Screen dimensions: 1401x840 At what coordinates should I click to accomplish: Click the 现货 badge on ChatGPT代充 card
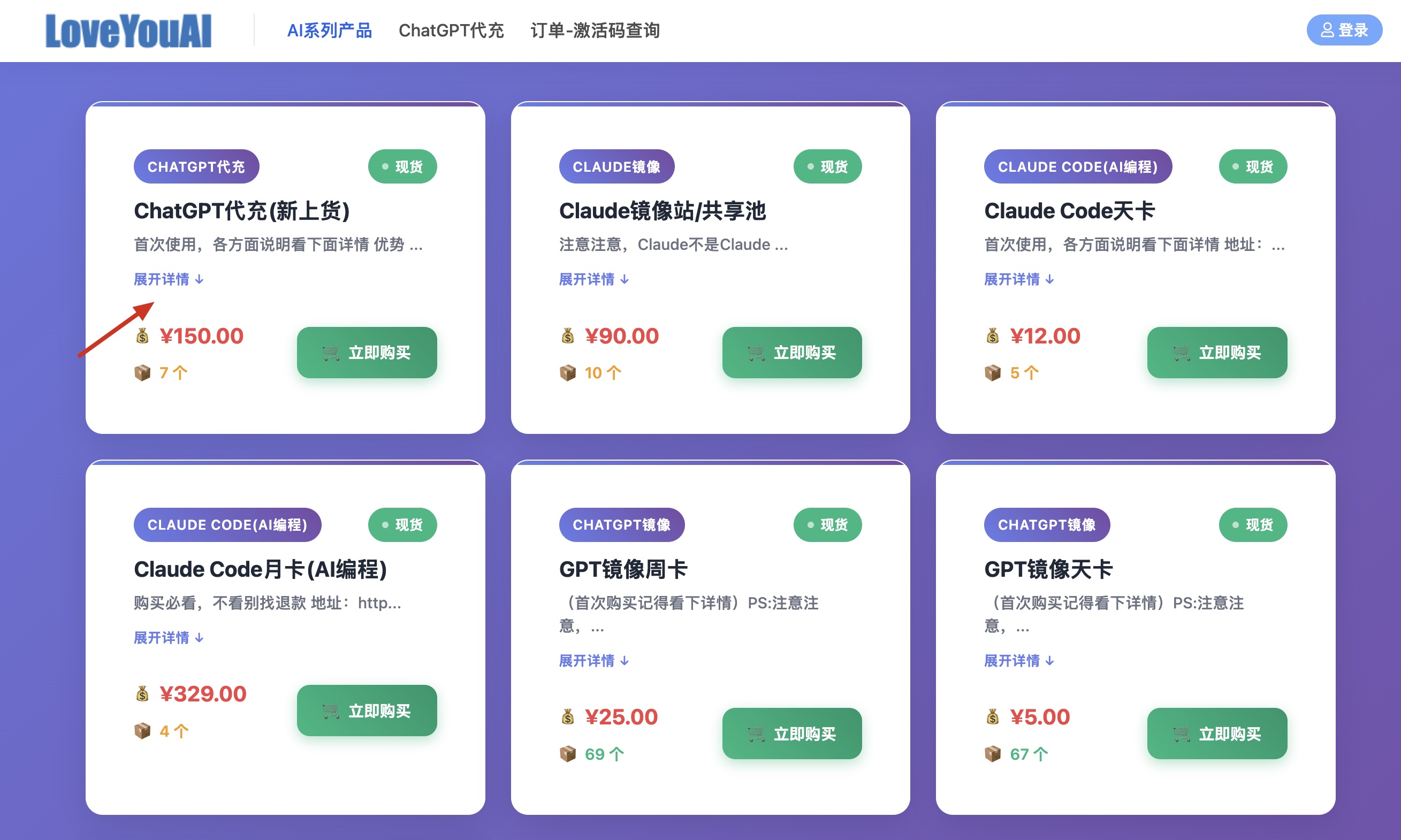click(402, 166)
